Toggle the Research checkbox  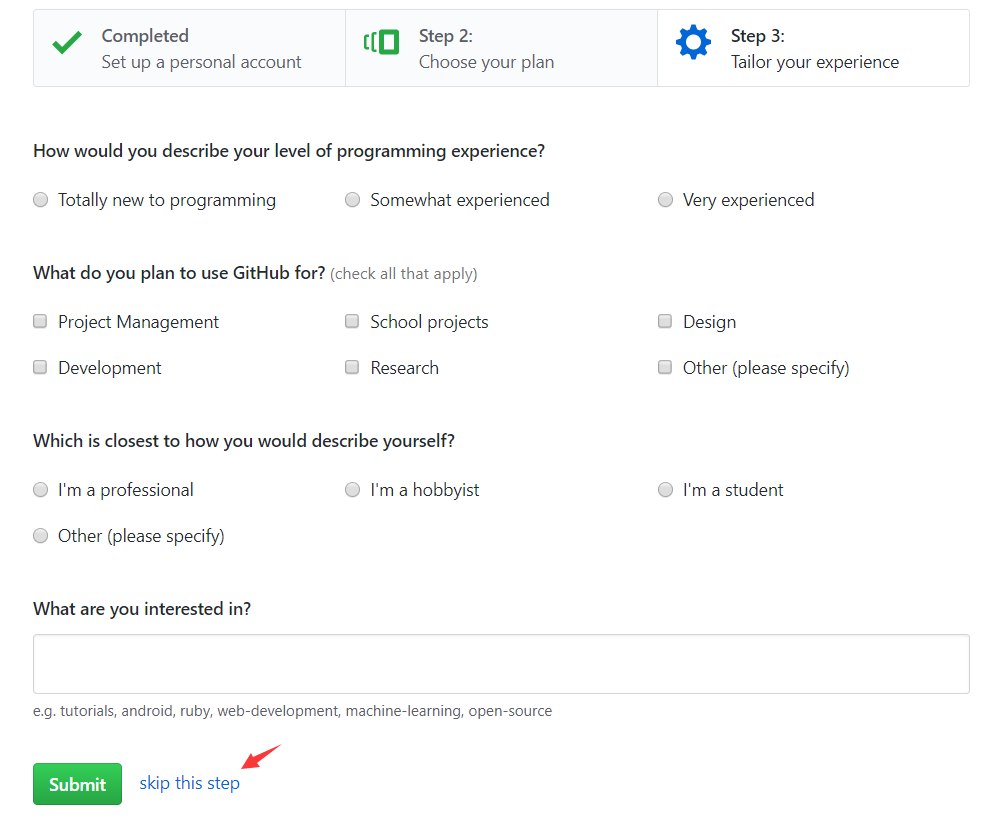pyautogui.click(x=352, y=368)
